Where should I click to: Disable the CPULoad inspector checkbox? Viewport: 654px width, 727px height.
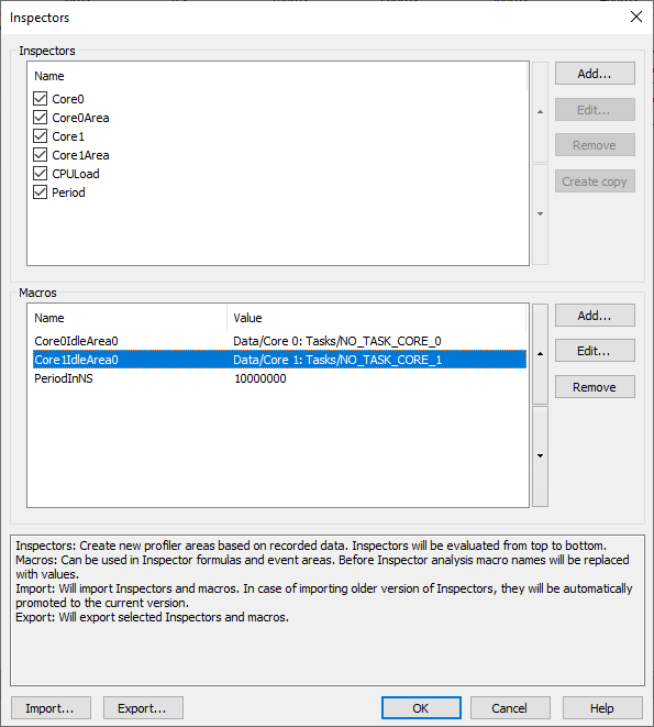(x=40, y=174)
